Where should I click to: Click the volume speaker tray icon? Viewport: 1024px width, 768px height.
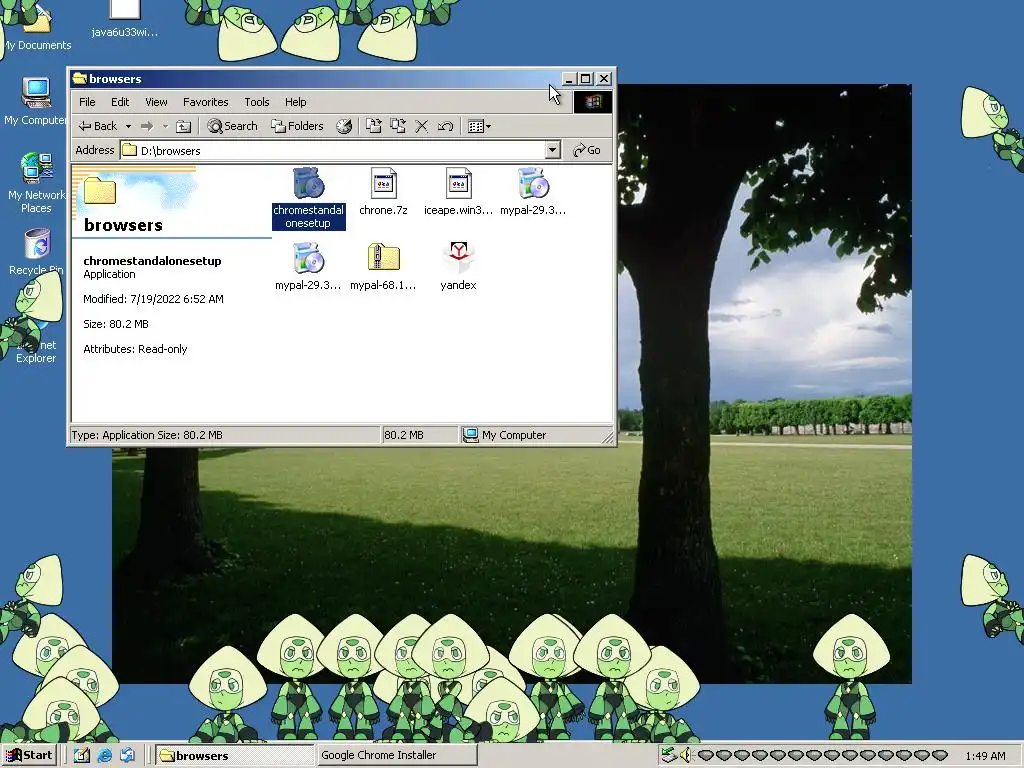tap(685, 756)
